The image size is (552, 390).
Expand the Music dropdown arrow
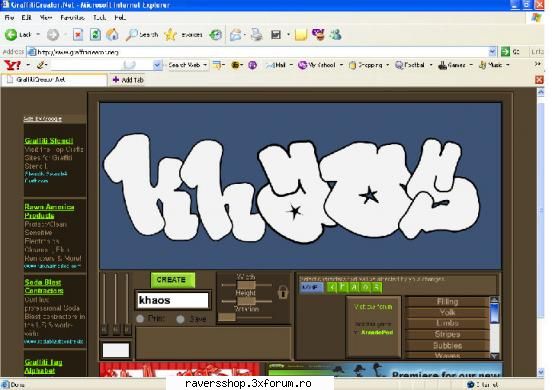coord(508,65)
